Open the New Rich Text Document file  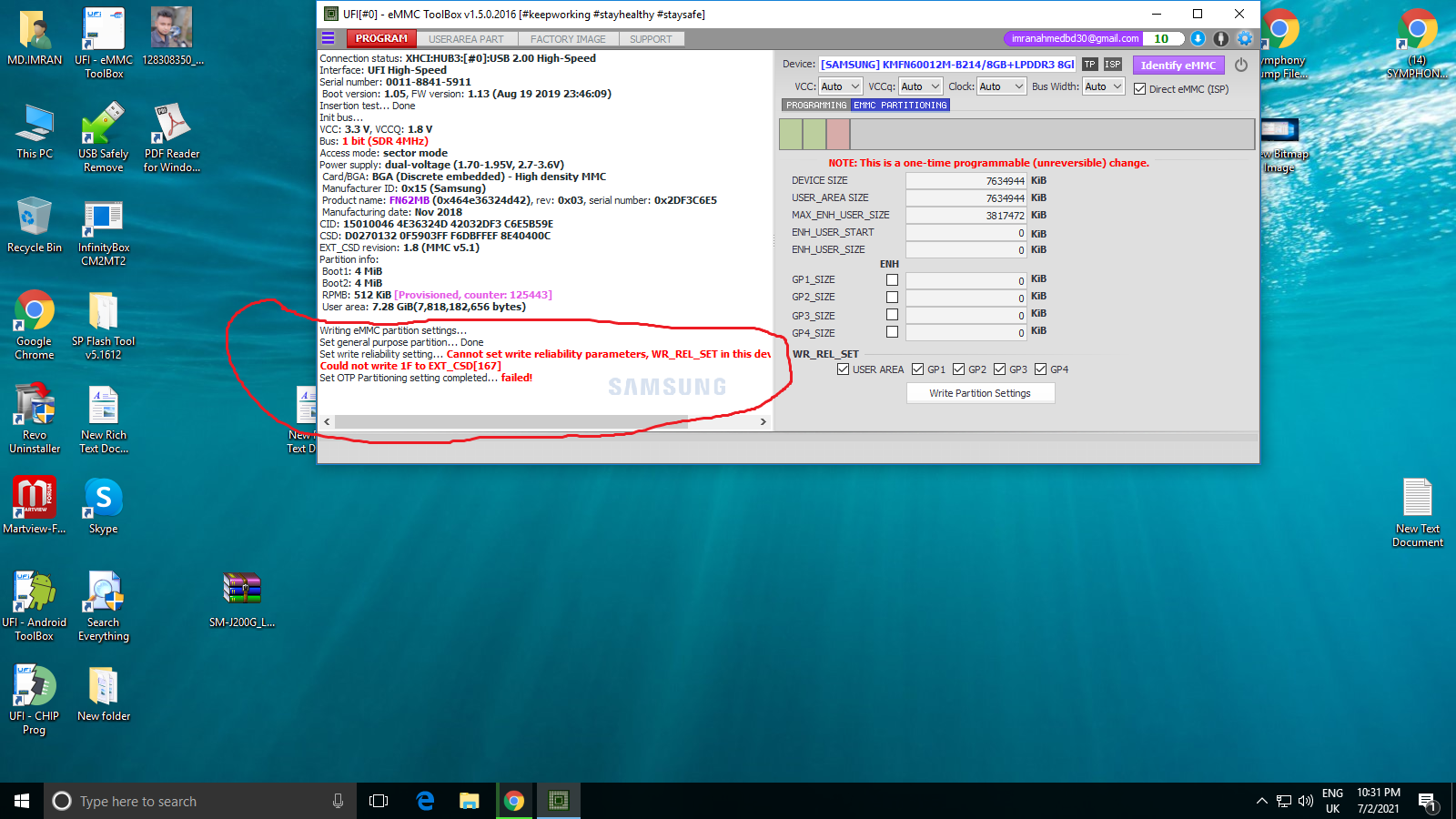coord(104,419)
